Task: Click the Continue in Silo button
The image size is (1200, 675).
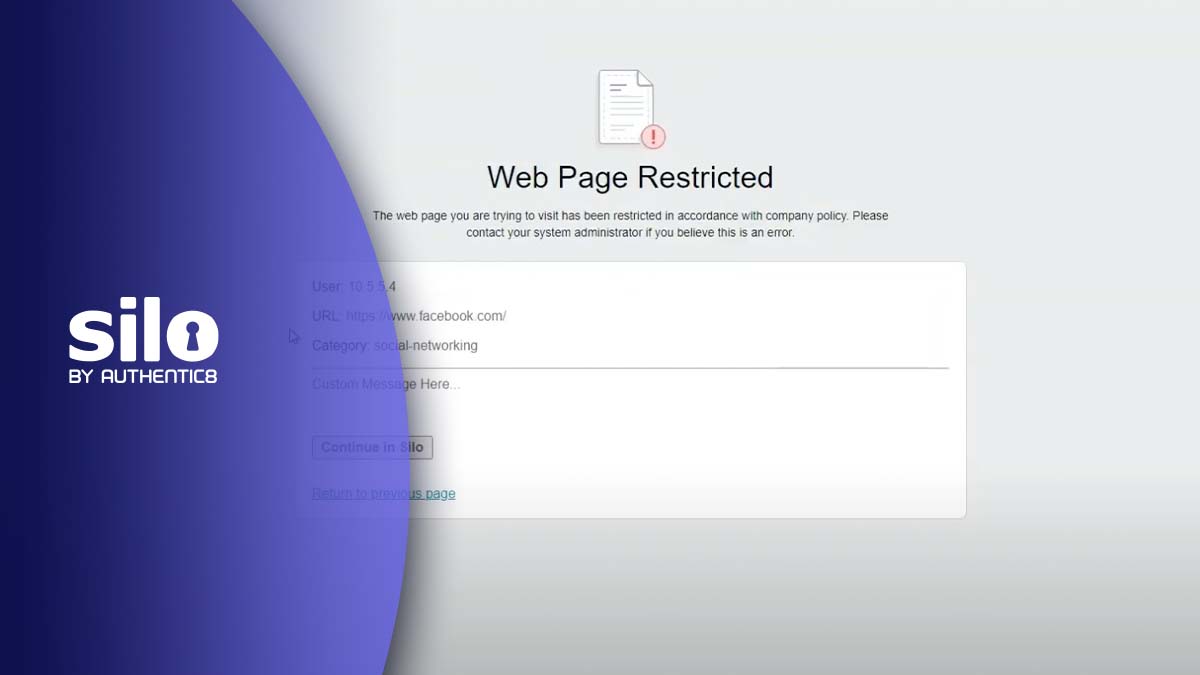Action: 372,447
